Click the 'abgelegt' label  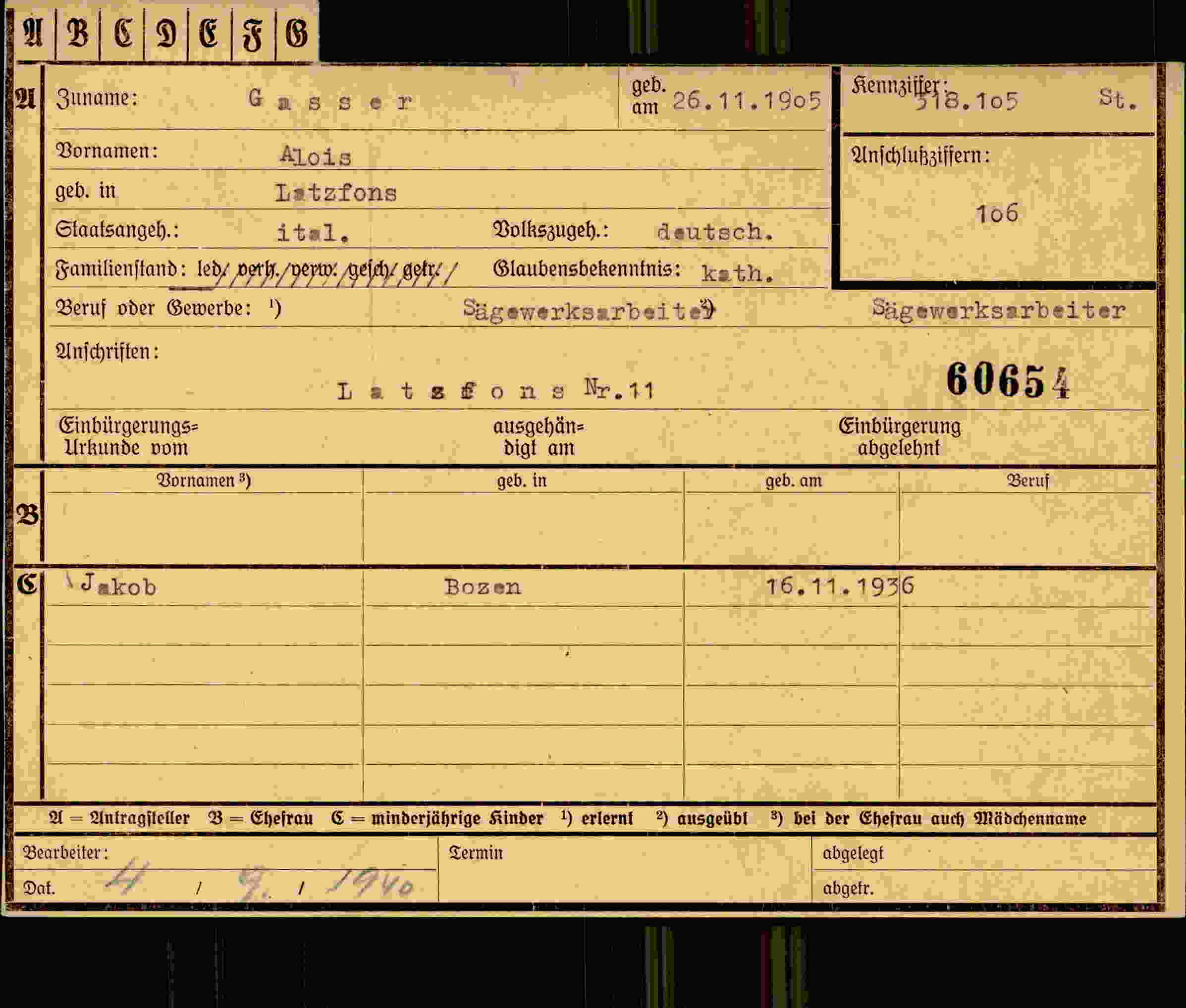tap(853, 853)
